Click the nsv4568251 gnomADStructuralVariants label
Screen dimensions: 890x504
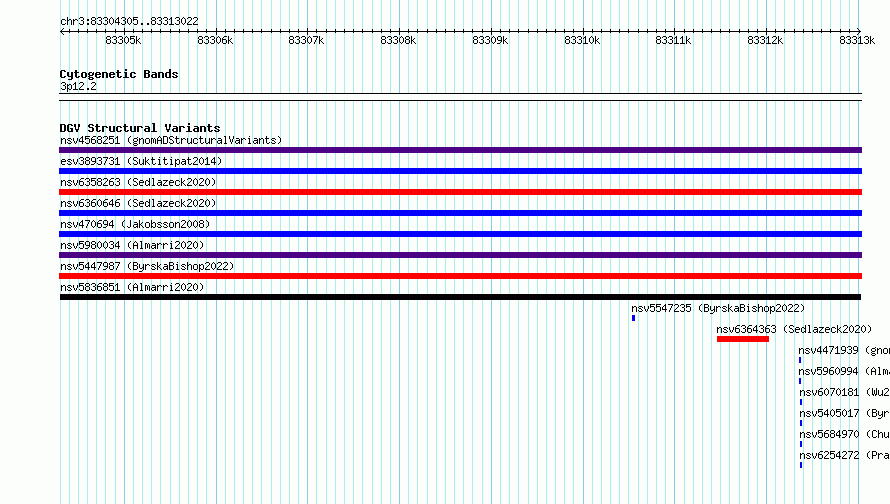pyautogui.click(x=171, y=140)
